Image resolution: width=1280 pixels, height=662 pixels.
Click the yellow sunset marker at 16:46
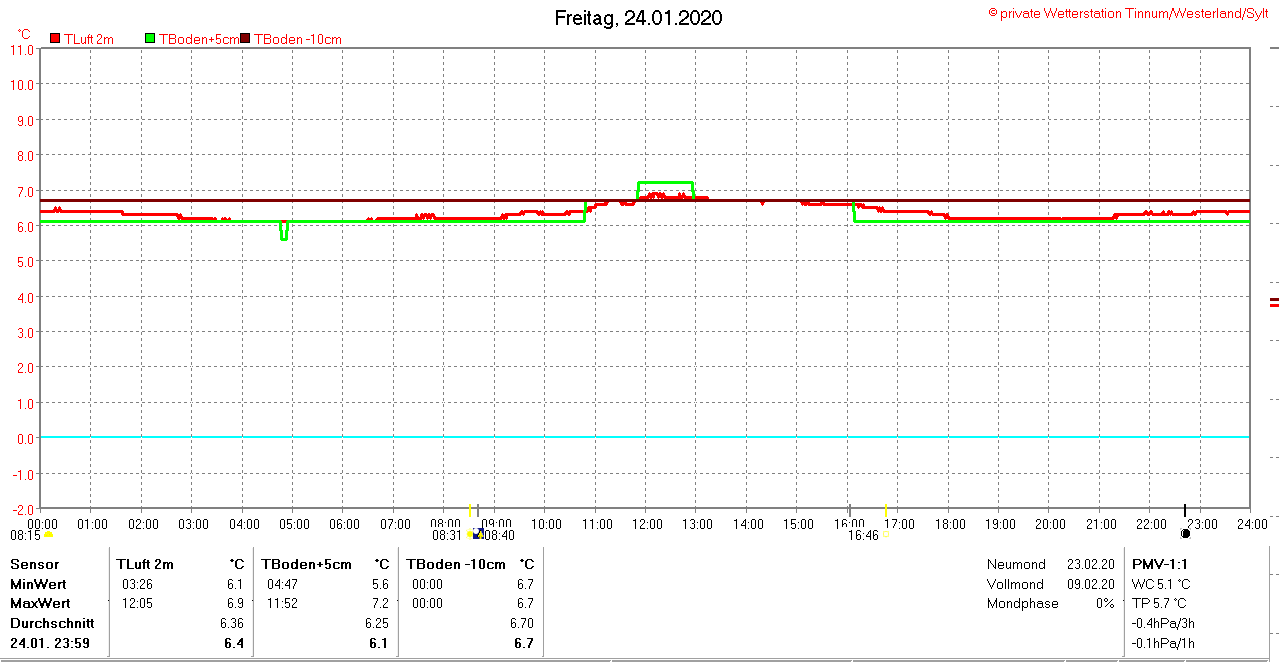(886, 533)
